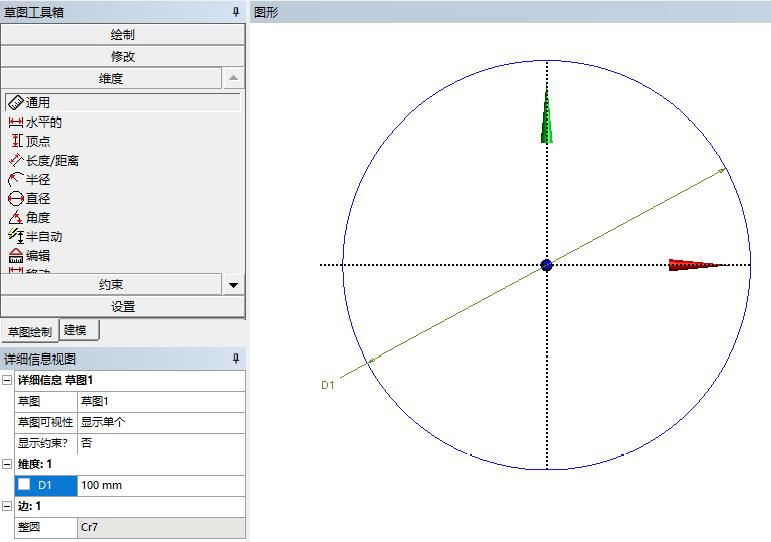The image size is (771, 542).
Task: Select the 直径 diameter dimension tool
Action: point(37,198)
